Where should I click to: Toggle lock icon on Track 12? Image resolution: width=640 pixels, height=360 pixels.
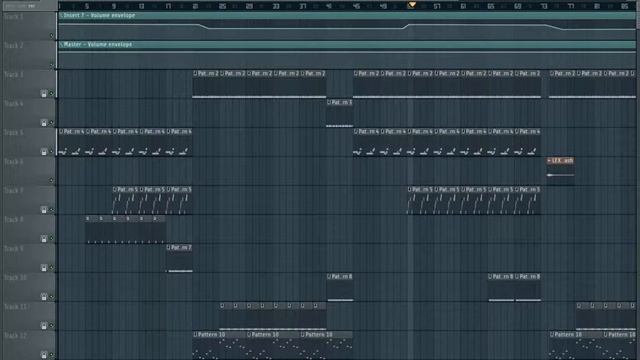click(44, 355)
